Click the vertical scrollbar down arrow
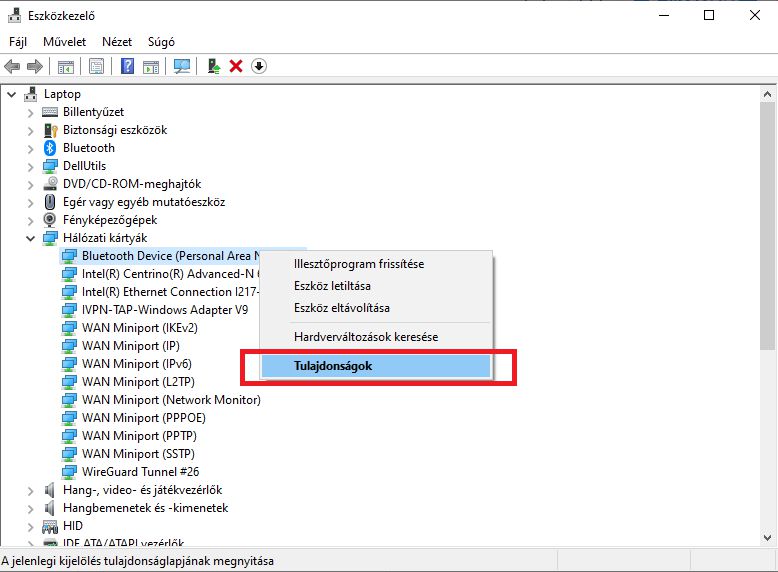Screen dimensions: 778x572 pos(767,540)
